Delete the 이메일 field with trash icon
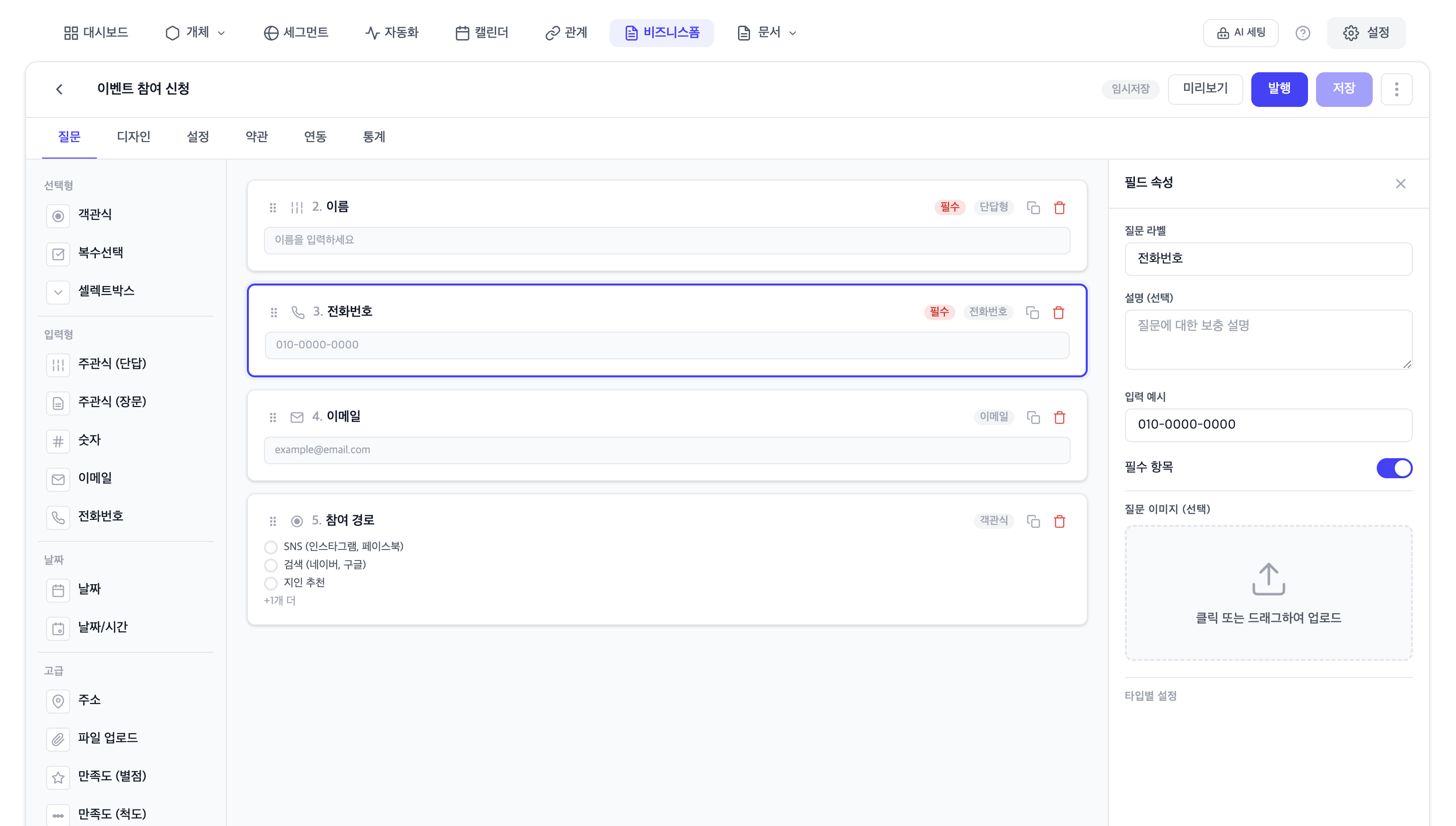1456x826 pixels. click(1060, 418)
